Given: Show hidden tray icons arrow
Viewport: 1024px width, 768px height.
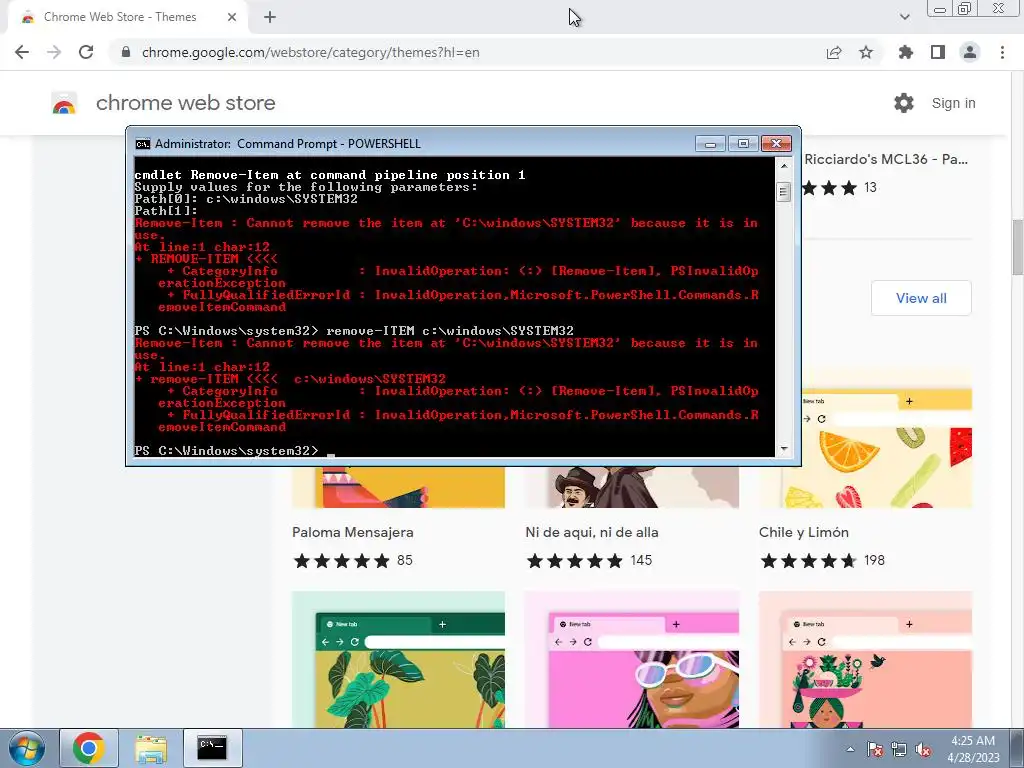Looking at the screenshot, I should pyautogui.click(x=850, y=749).
